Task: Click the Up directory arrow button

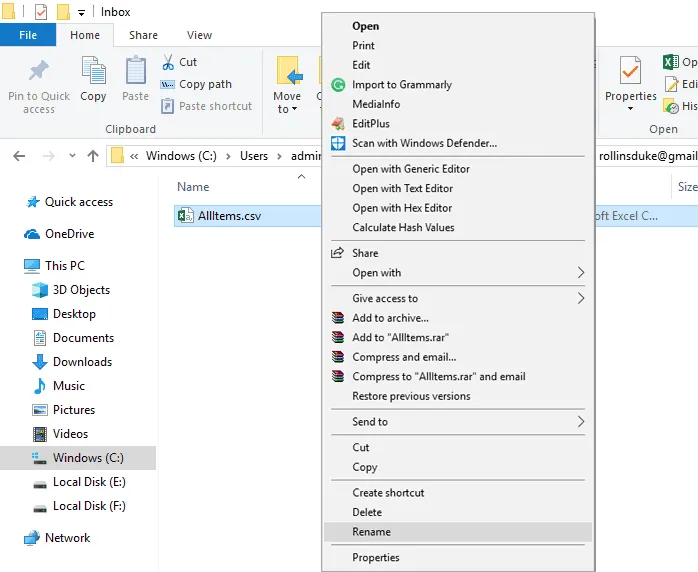Action: [93, 156]
